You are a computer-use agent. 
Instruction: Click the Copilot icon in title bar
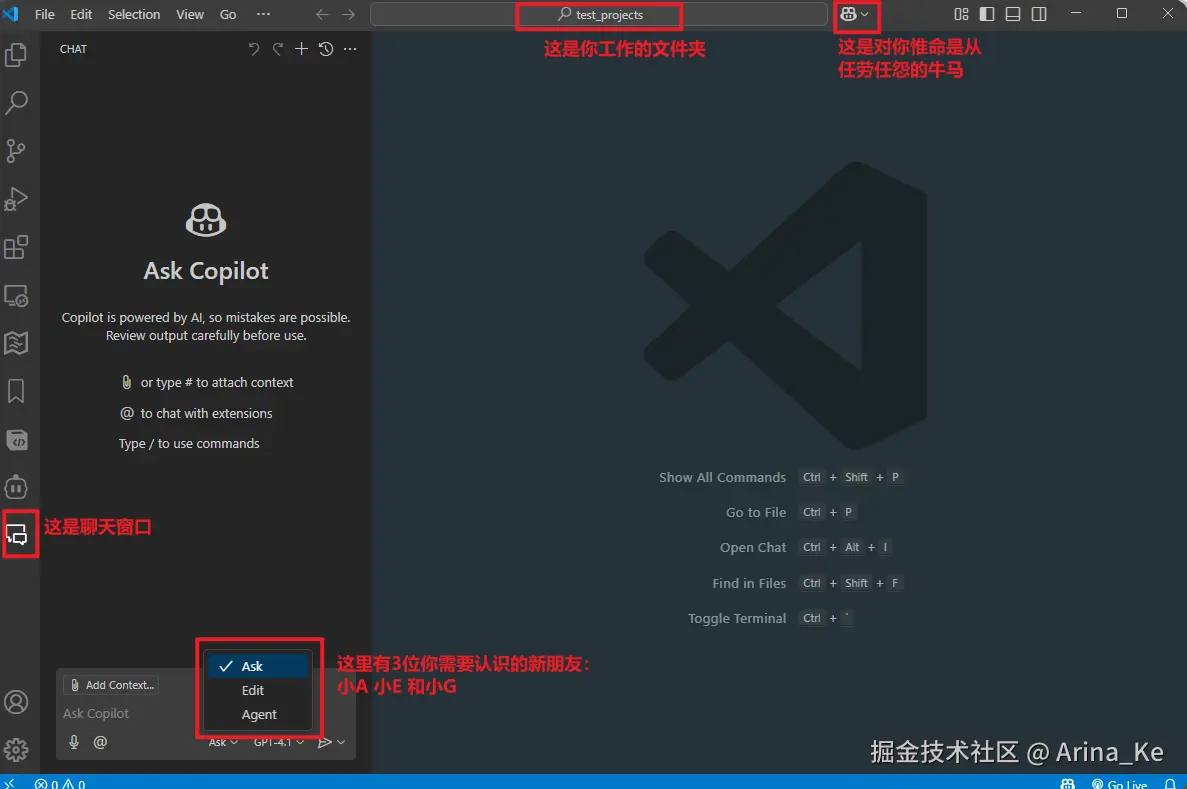tap(849, 14)
